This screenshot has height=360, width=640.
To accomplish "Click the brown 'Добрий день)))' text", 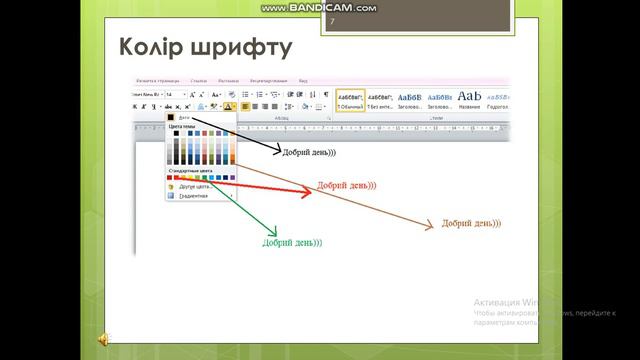I will (471, 223).
